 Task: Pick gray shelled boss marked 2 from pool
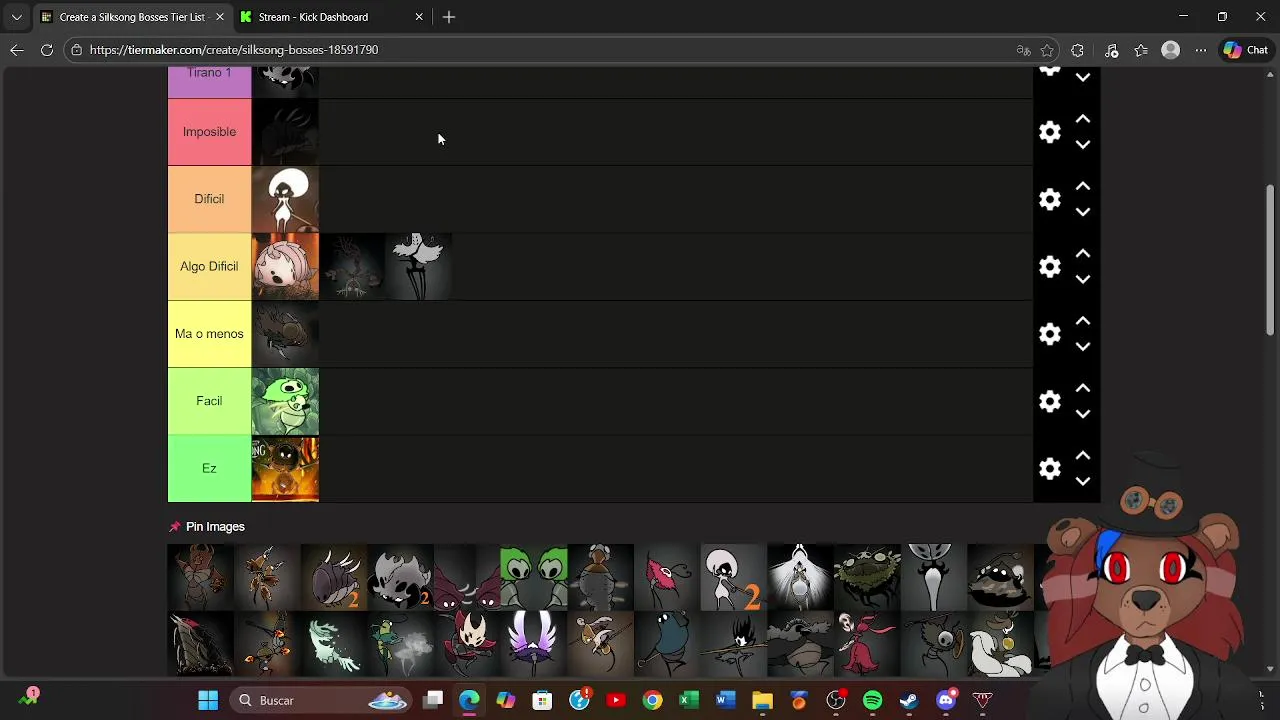pos(334,577)
